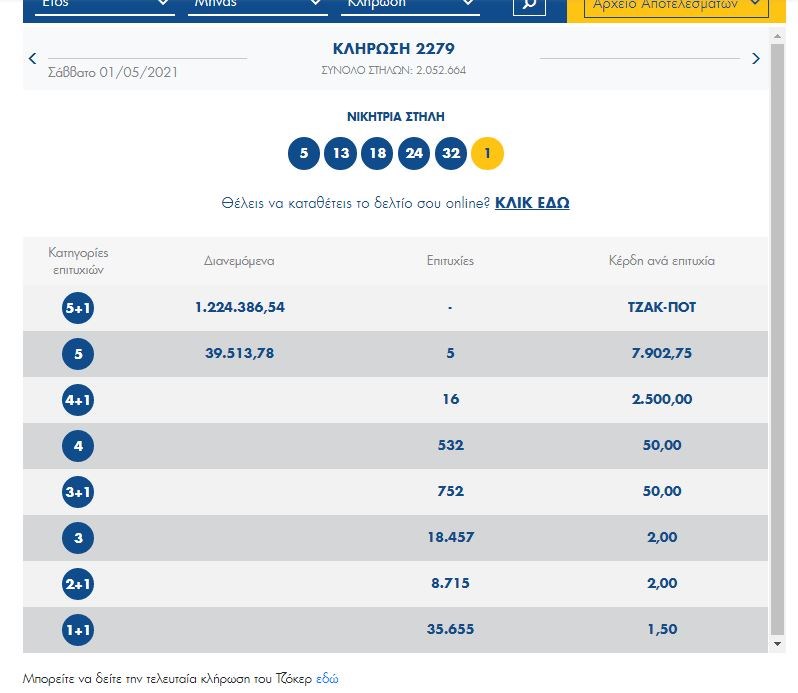Click the Διανεμόμενα column header
Screen dimensions: 798x693
point(239,261)
